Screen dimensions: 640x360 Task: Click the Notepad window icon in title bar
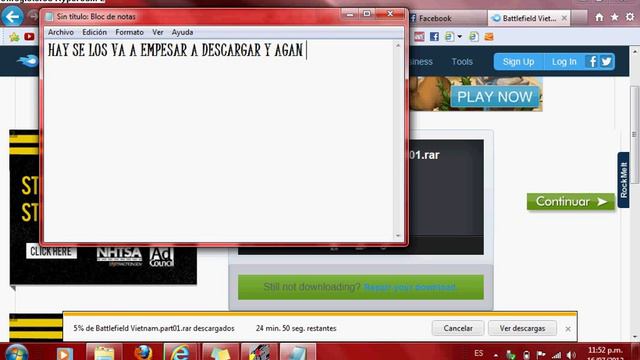point(49,17)
